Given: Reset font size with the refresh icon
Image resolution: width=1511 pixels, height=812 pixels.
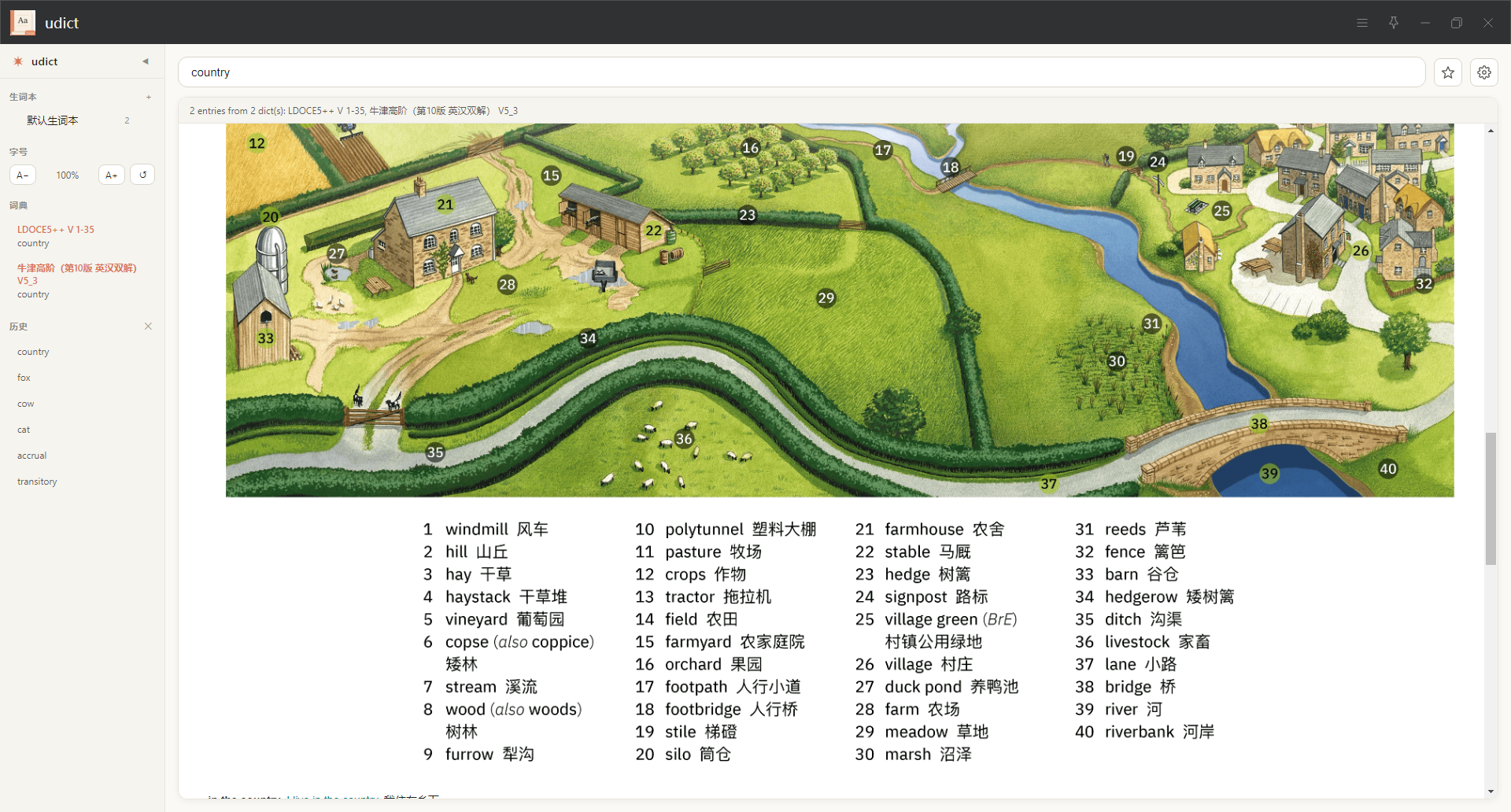Looking at the screenshot, I should 142,175.
